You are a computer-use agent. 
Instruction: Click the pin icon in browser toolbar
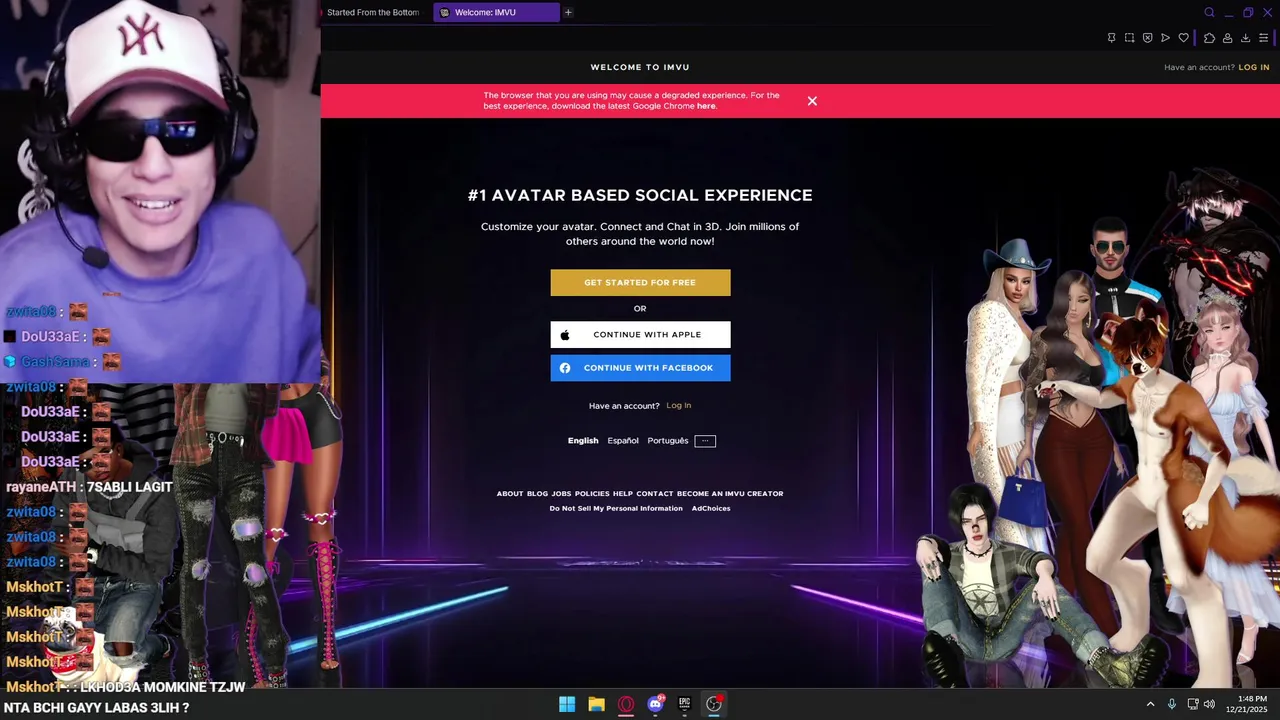[1111, 38]
